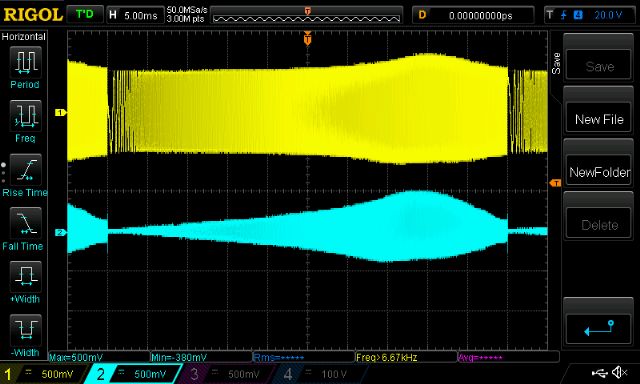Select the Period measurement icon
The image size is (640, 384).
(25, 62)
